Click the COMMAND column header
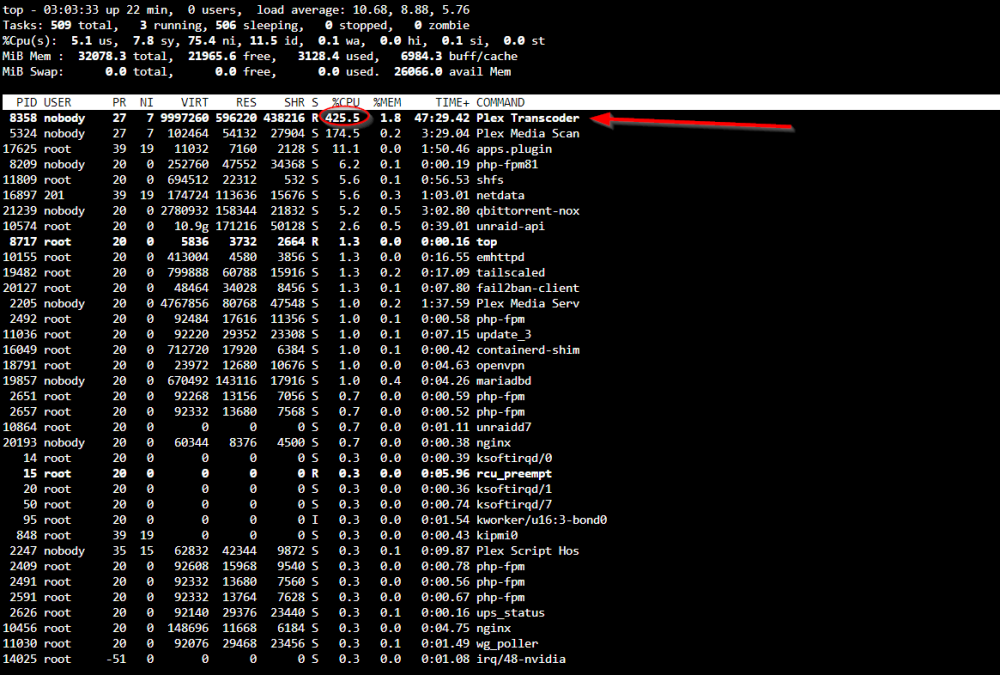Image resolution: width=1000 pixels, height=675 pixels. coord(500,103)
